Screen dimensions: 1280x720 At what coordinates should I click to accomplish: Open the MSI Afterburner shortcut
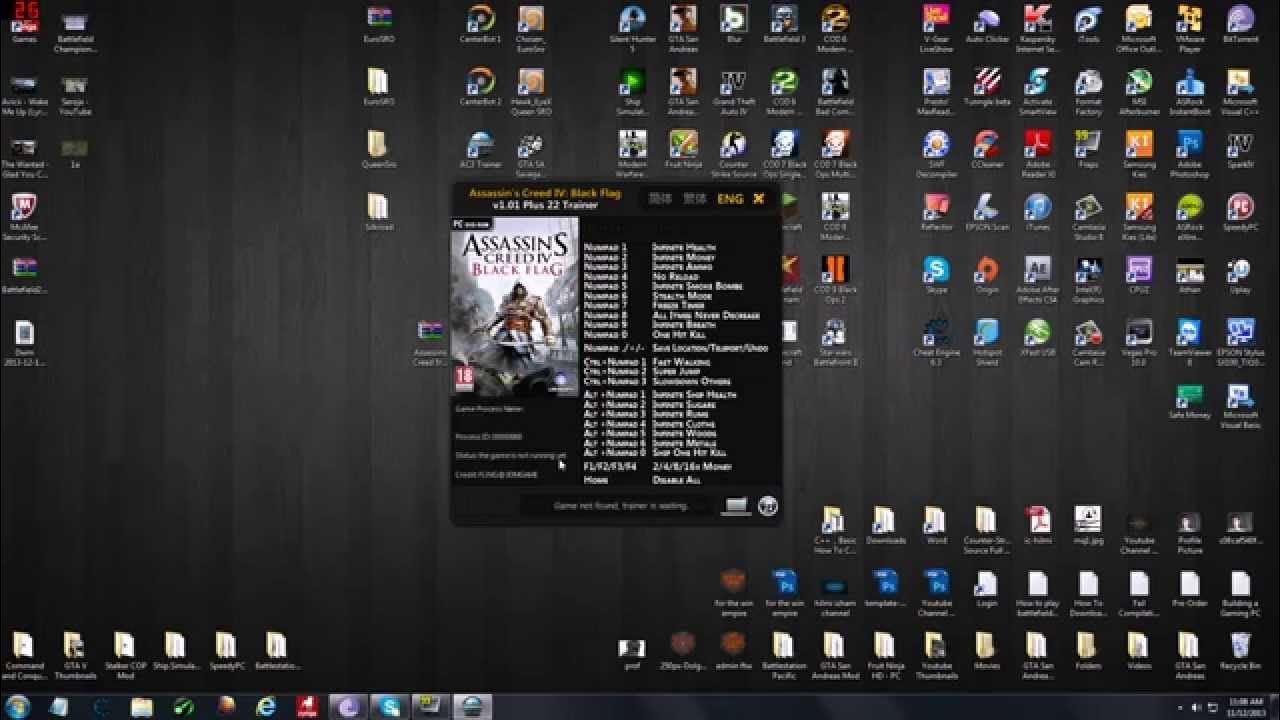click(1139, 91)
